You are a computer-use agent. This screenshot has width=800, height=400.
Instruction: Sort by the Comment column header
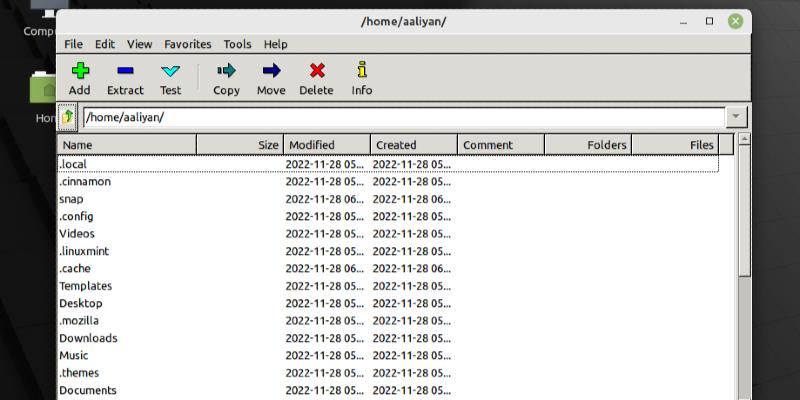click(x=501, y=145)
